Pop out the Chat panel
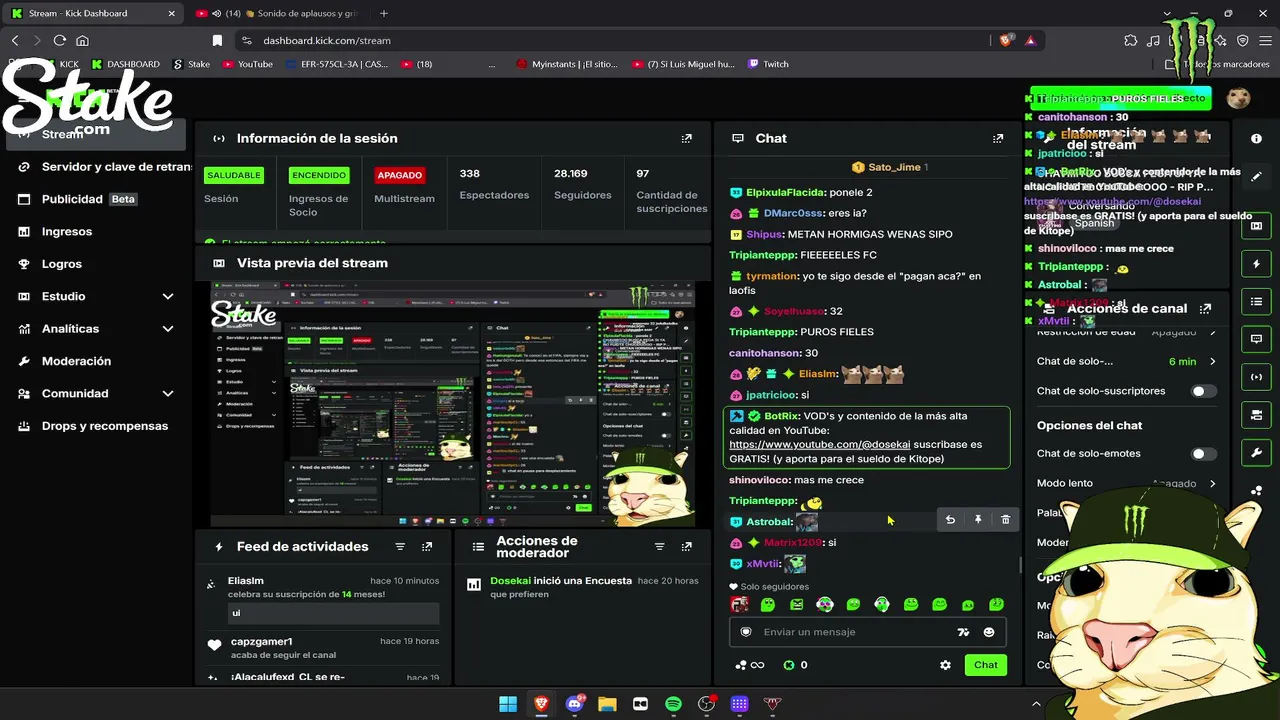The height and width of the screenshot is (720, 1280). tap(998, 138)
